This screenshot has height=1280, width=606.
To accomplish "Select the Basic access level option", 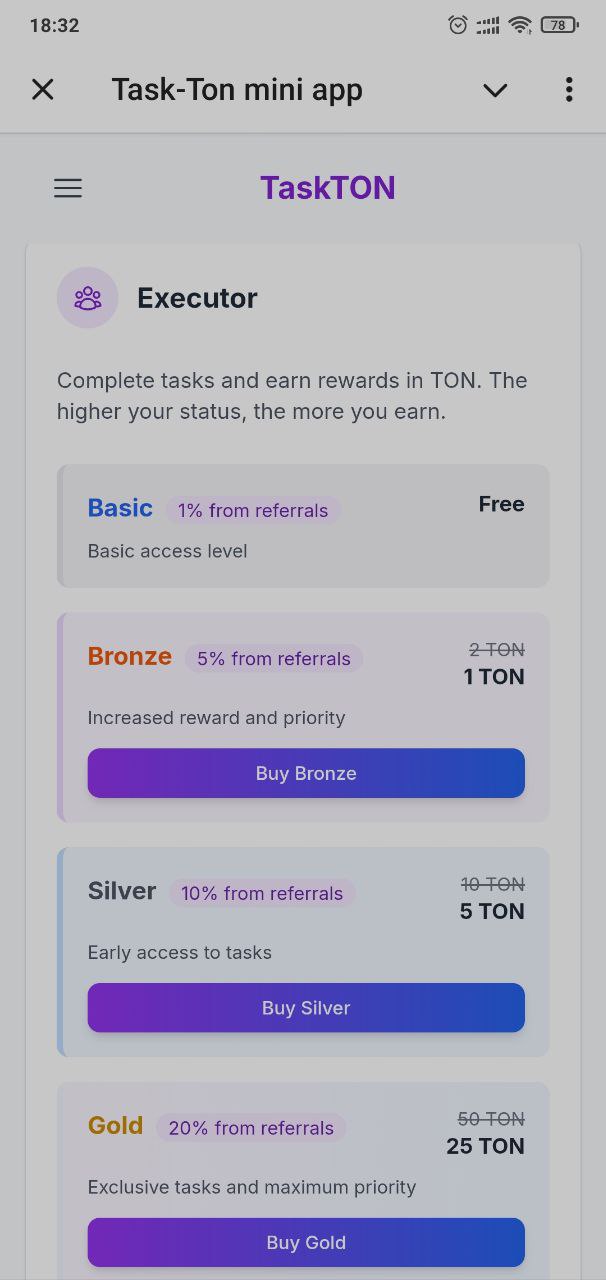I will [303, 525].
